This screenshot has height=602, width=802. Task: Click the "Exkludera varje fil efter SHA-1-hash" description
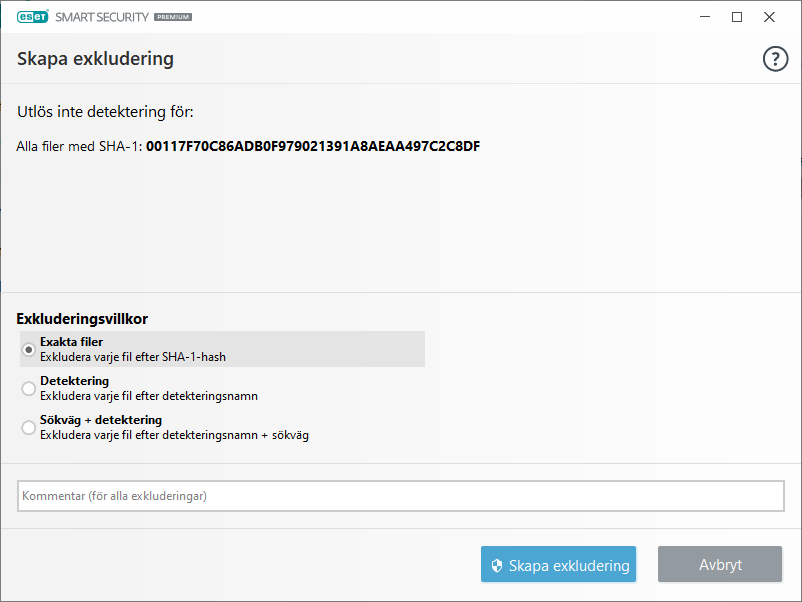point(140,356)
